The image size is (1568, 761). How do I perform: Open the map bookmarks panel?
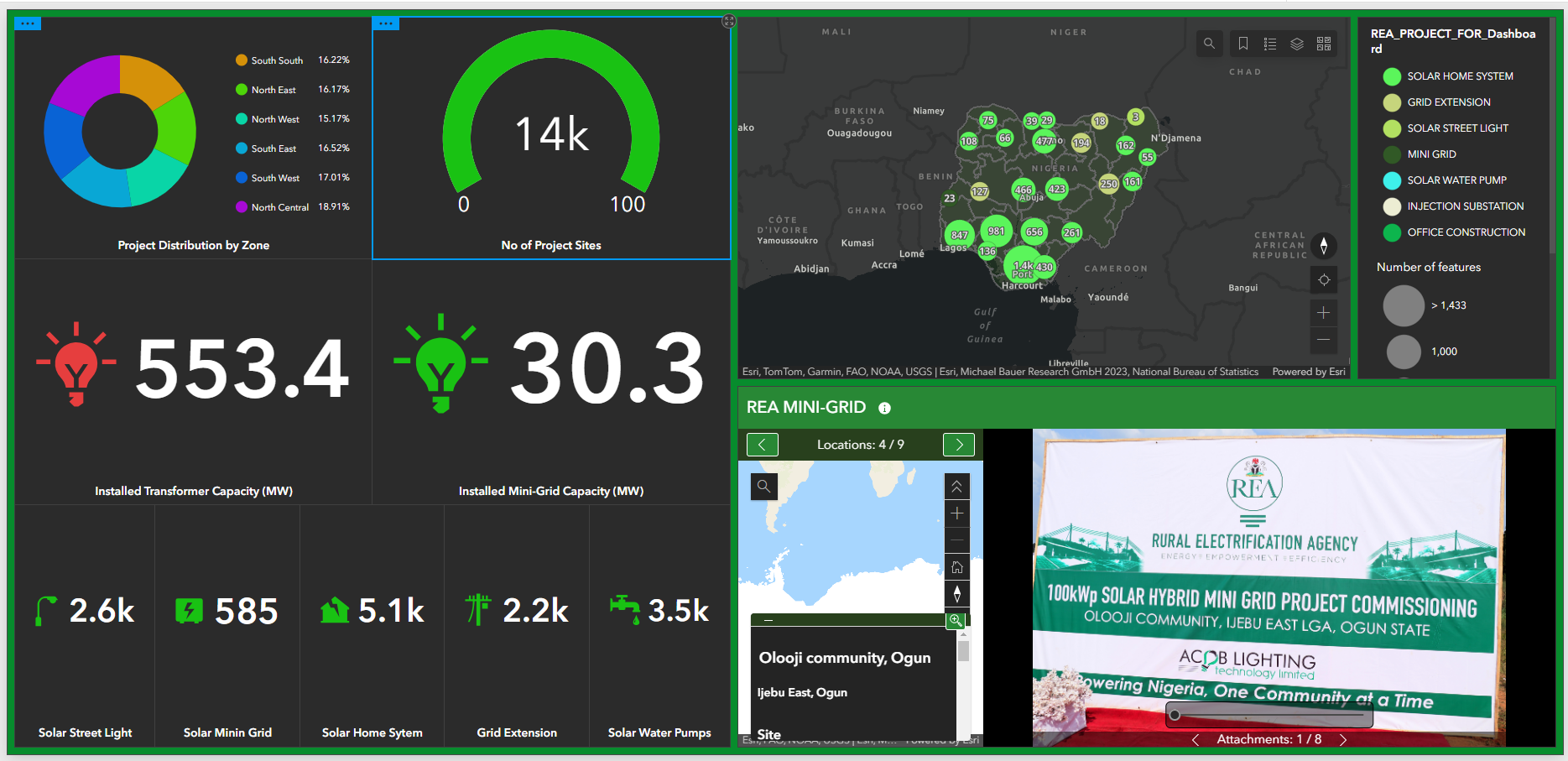1243,44
